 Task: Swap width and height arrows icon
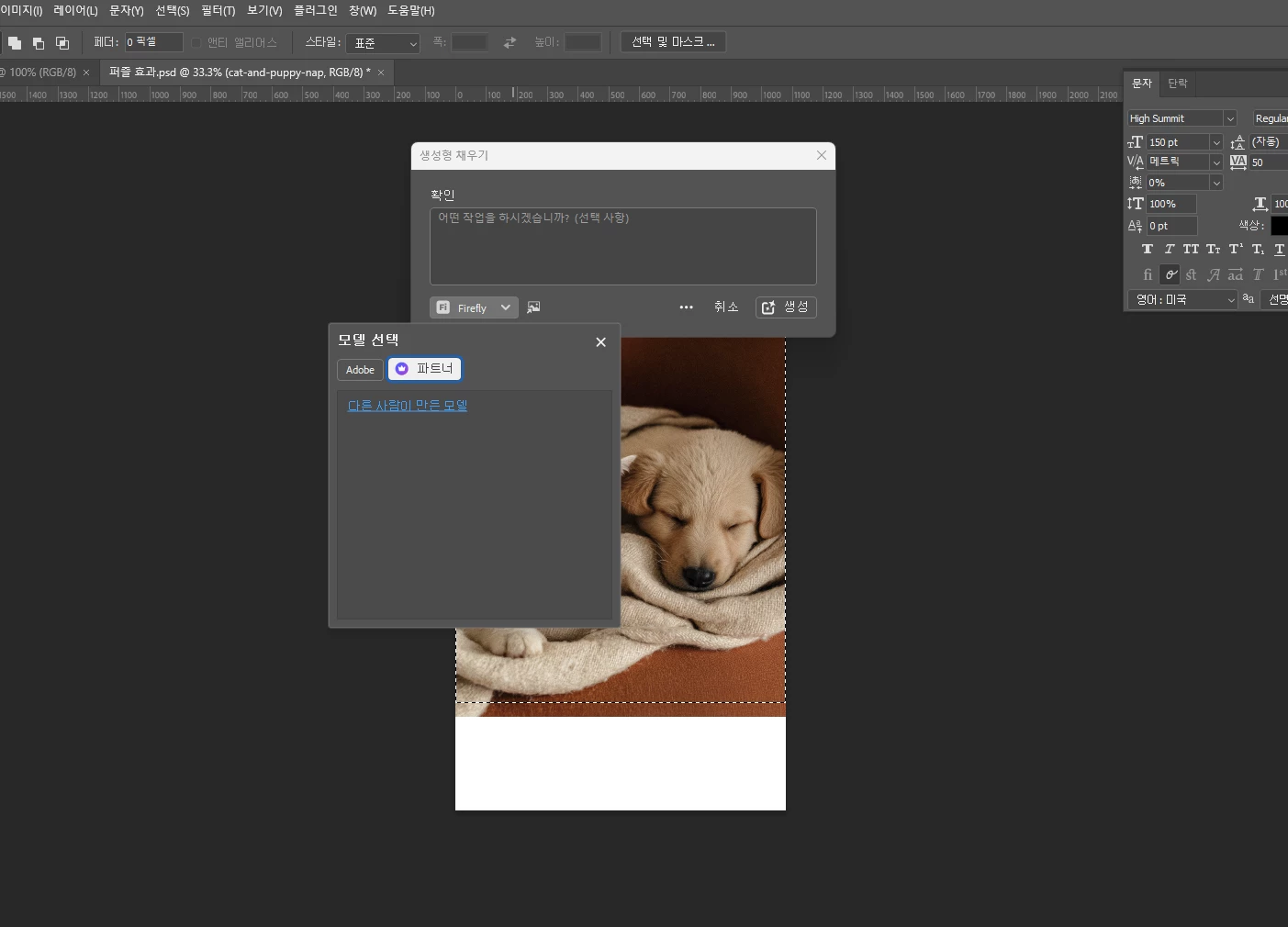[510, 42]
